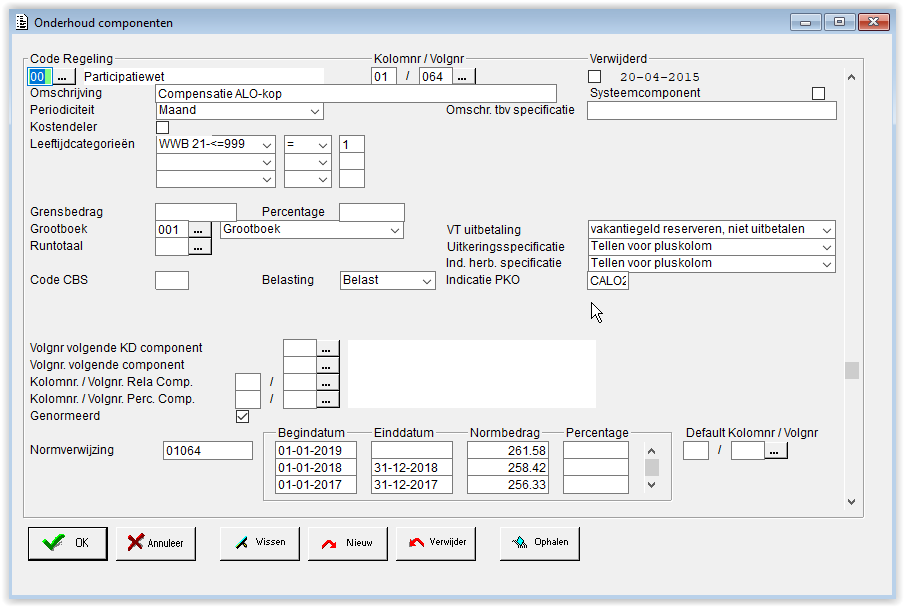
Task: Click the norm table scrollbar thumb
Action: pos(651,467)
